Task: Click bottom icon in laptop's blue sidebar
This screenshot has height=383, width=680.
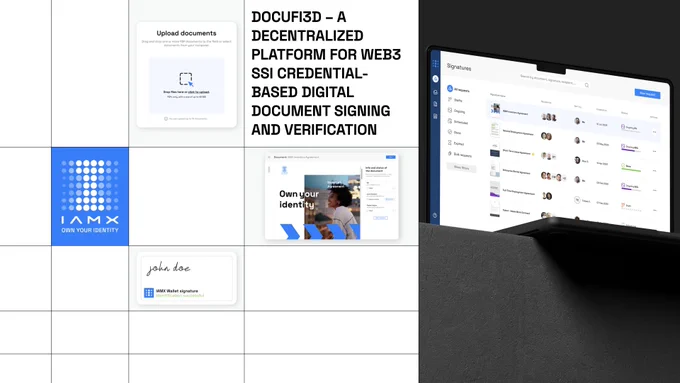Action: tap(435, 215)
